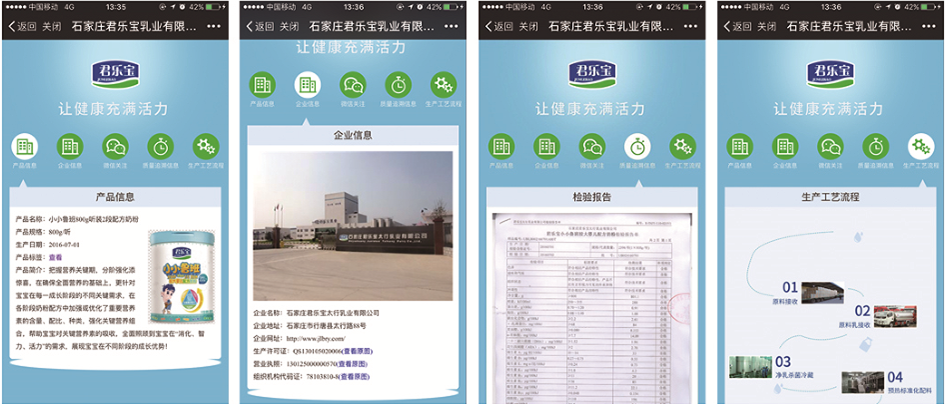The height and width of the screenshot is (404, 946).
Task: Tap 生产工艺流程 icon on the 产品信息 panel screen
Action: pos(206,146)
